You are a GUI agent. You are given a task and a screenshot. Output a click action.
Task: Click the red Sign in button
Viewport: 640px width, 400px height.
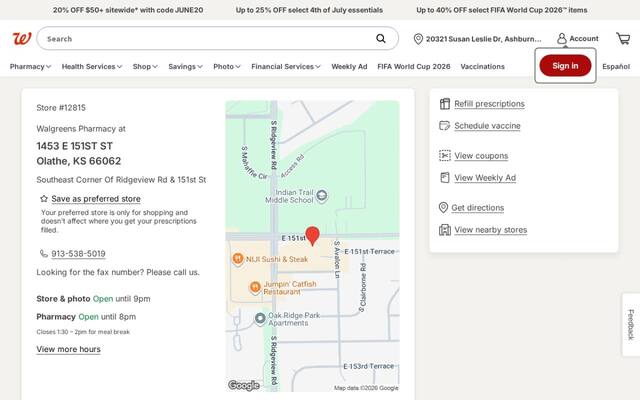coord(565,66)
